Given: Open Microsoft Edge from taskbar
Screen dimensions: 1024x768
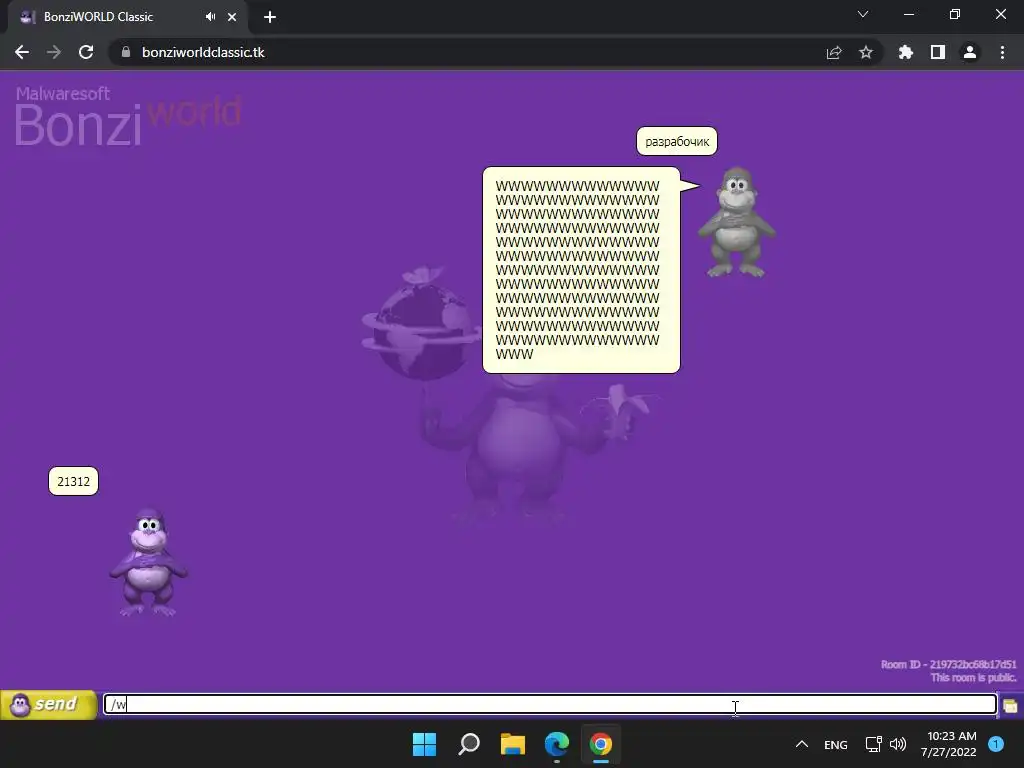Looking at the screenshot, I should 557,744.
